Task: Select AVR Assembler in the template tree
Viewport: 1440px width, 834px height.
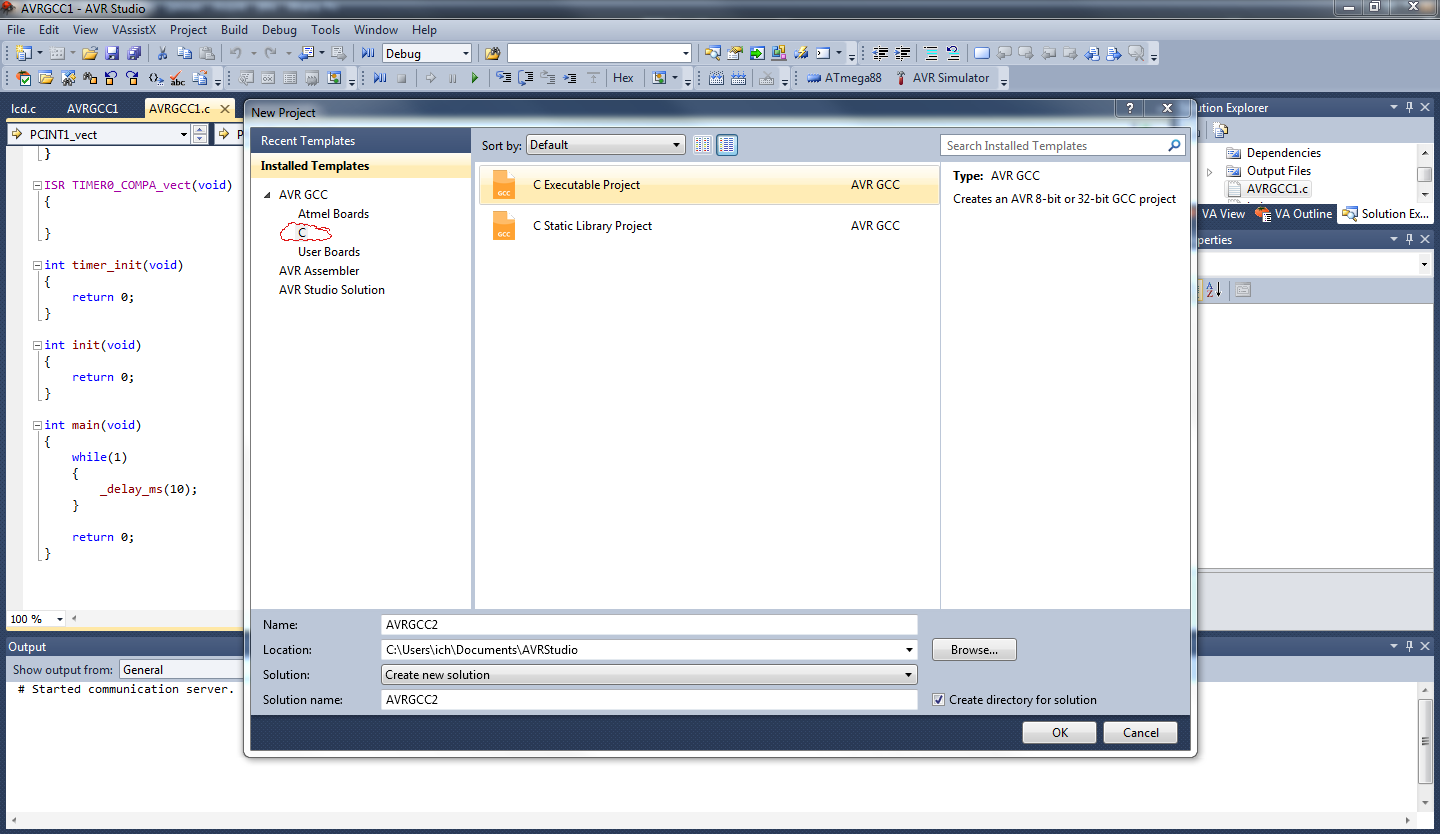Action: tap(319, 271)
